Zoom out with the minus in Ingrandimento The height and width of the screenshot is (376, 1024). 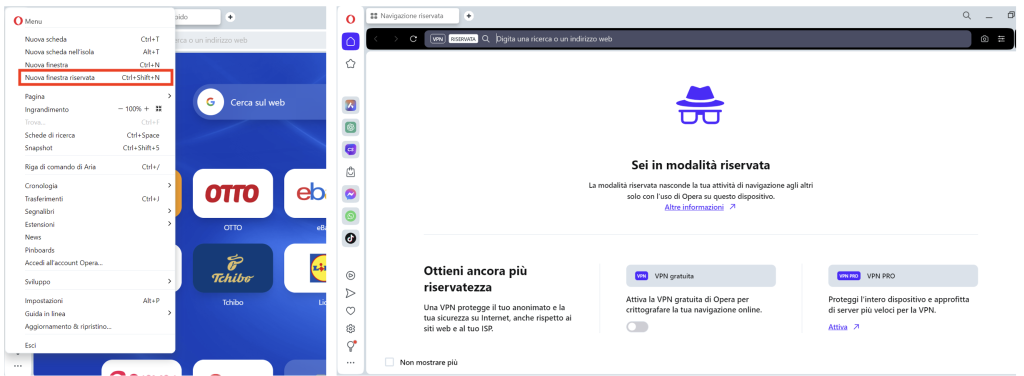(120, 109)
